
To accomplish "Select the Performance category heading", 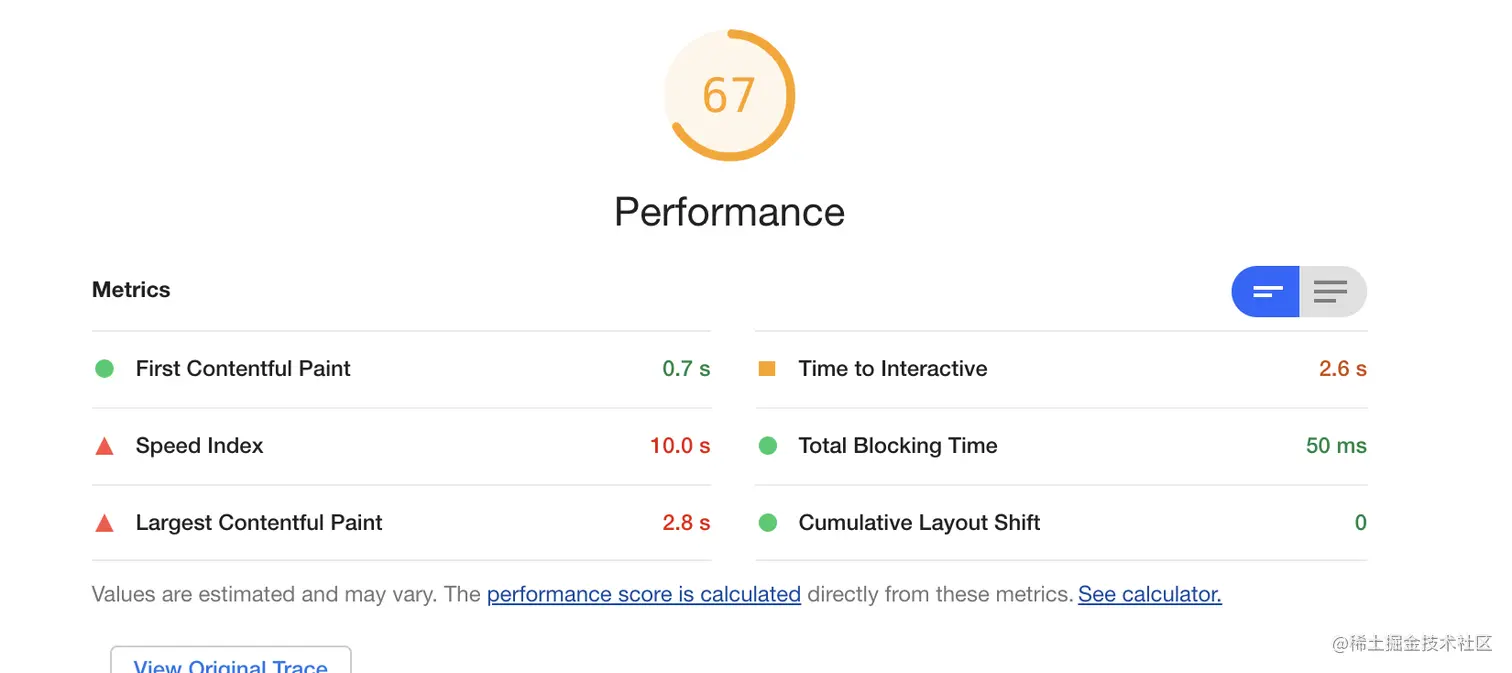I will pyautogui.click(x=729, y=212).
